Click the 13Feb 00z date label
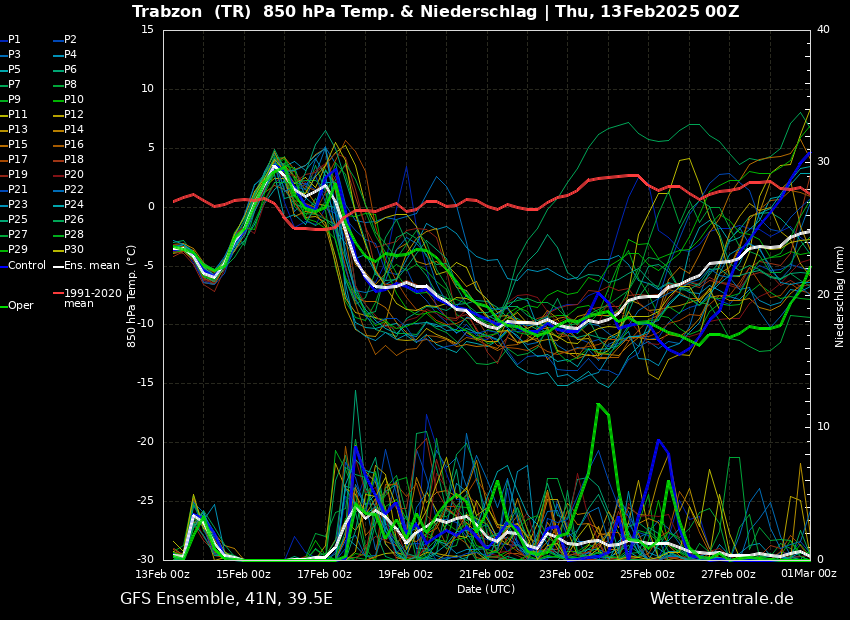Image resolution: width=850 pixels, height=620 pixels. (x=163, y=574)
